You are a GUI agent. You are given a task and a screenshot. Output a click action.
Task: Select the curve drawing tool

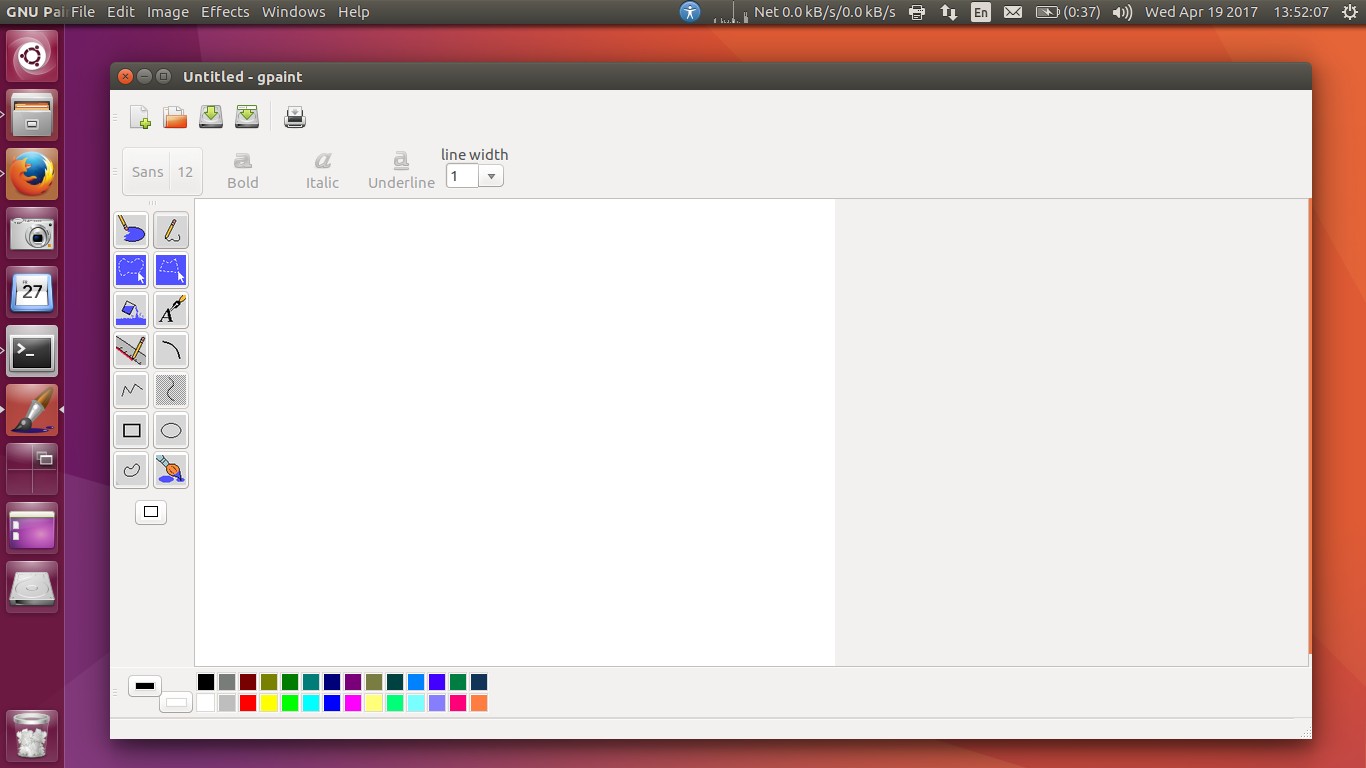click(x=171, y=350)
